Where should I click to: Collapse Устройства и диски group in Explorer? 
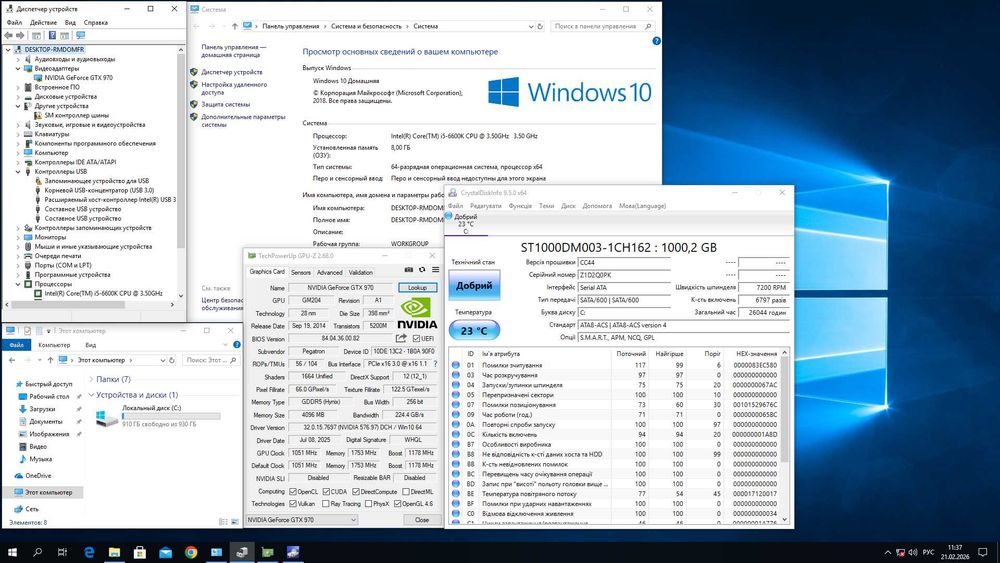91,395
